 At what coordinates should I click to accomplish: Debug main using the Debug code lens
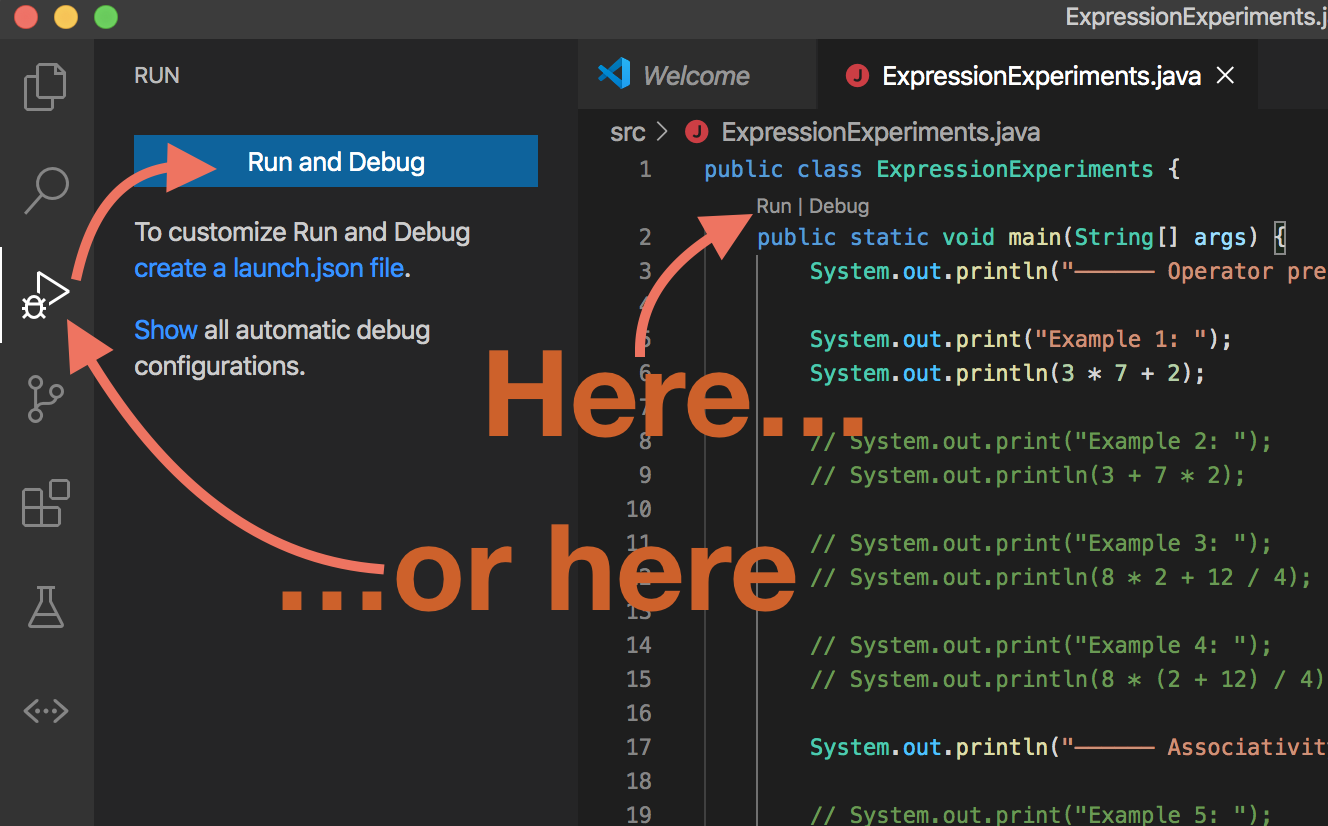coord(840,205)
